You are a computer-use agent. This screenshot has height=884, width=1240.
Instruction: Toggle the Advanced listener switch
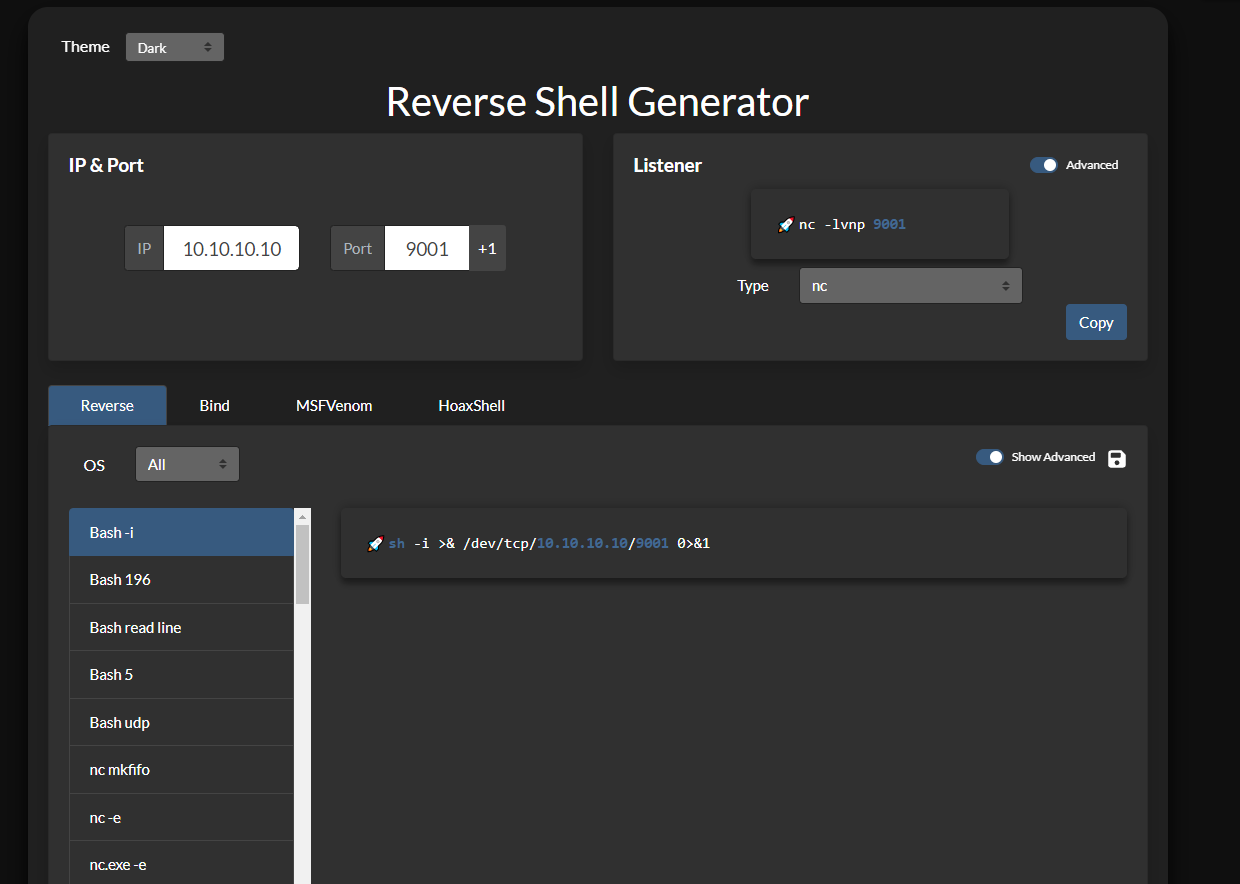coord(1044,165)
